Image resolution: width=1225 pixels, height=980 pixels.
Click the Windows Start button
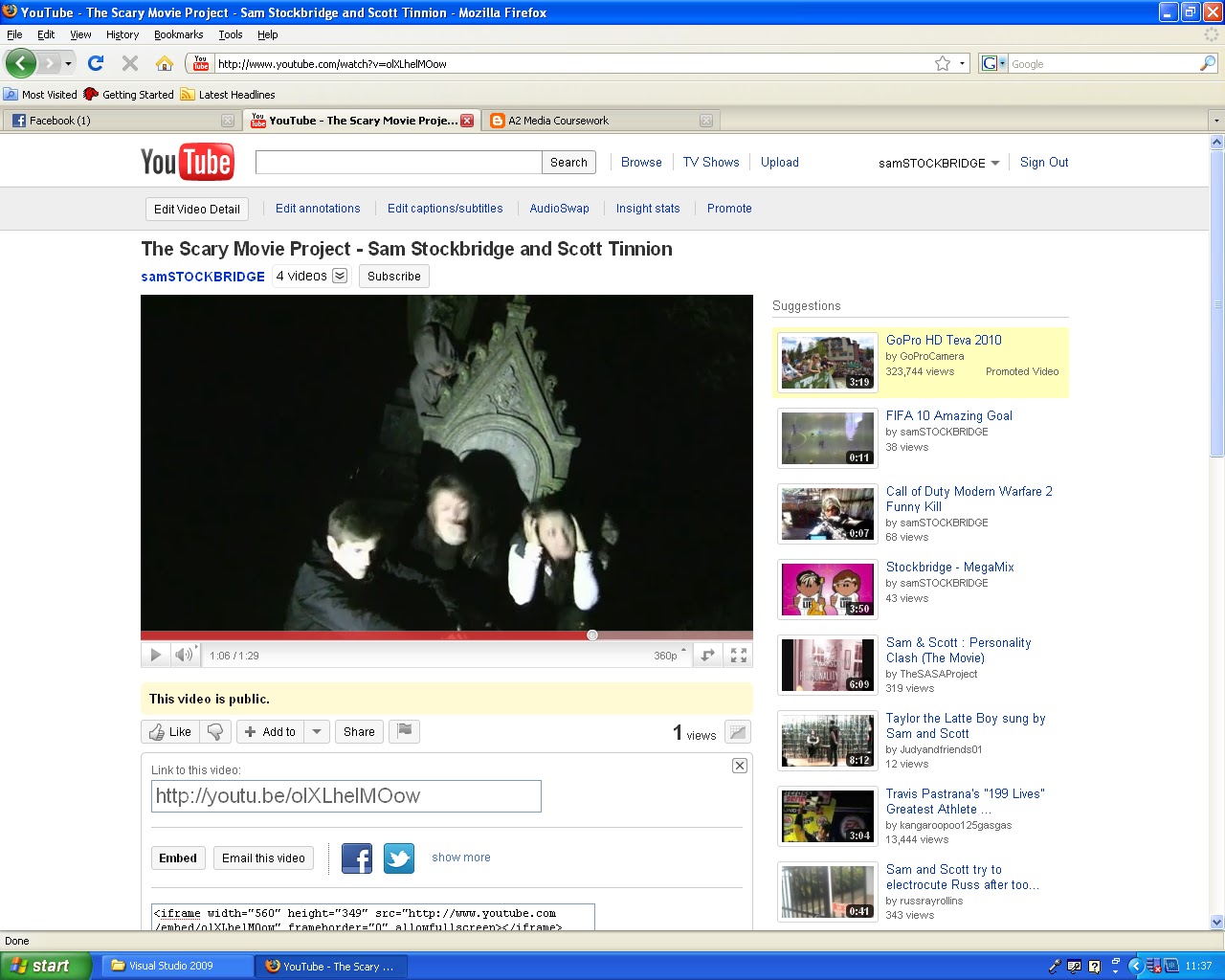point(46,966)
